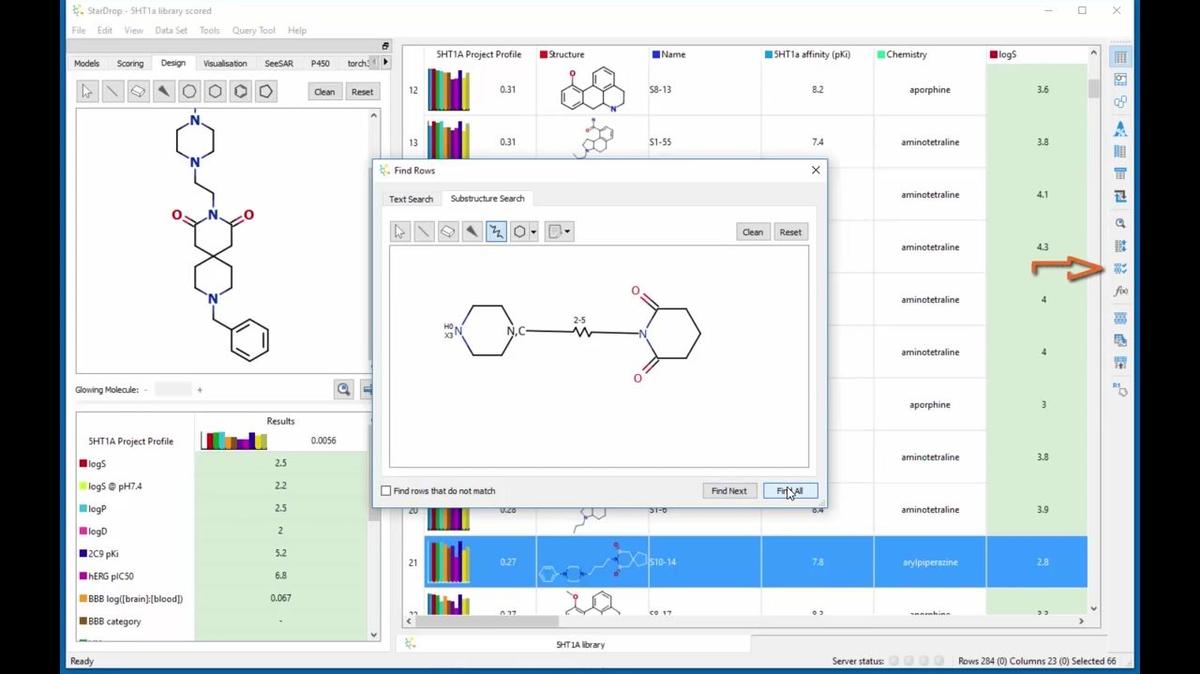The image size is (1200, 674).
Task: Click the magnifier search icon in right sidebar
Action: click(x=1120, y=223)
